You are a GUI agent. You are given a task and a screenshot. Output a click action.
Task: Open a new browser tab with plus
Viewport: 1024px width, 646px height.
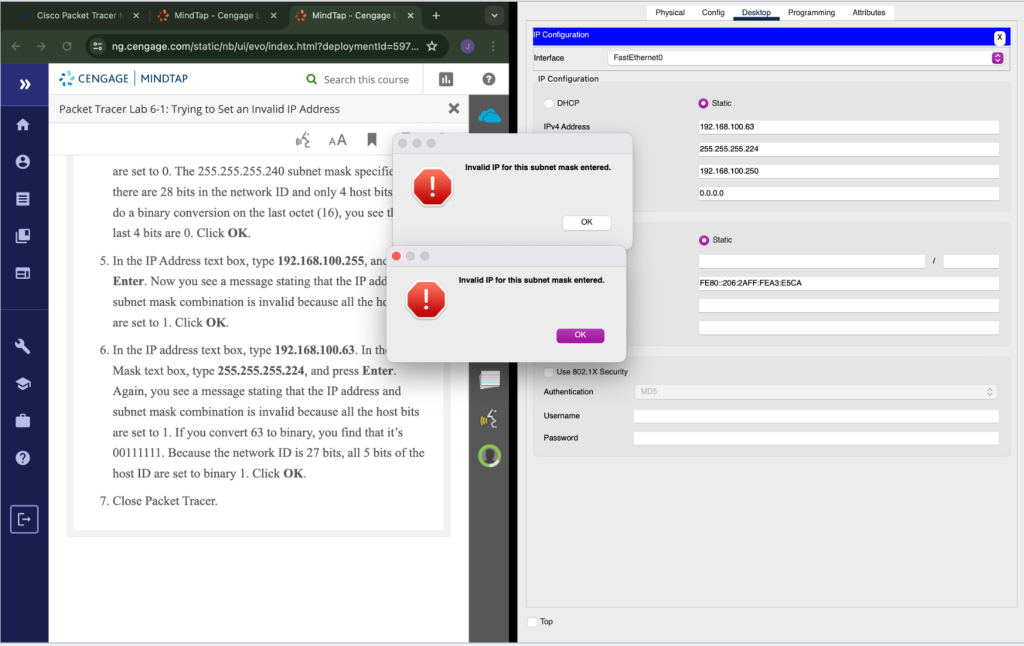tap(436, 16)
